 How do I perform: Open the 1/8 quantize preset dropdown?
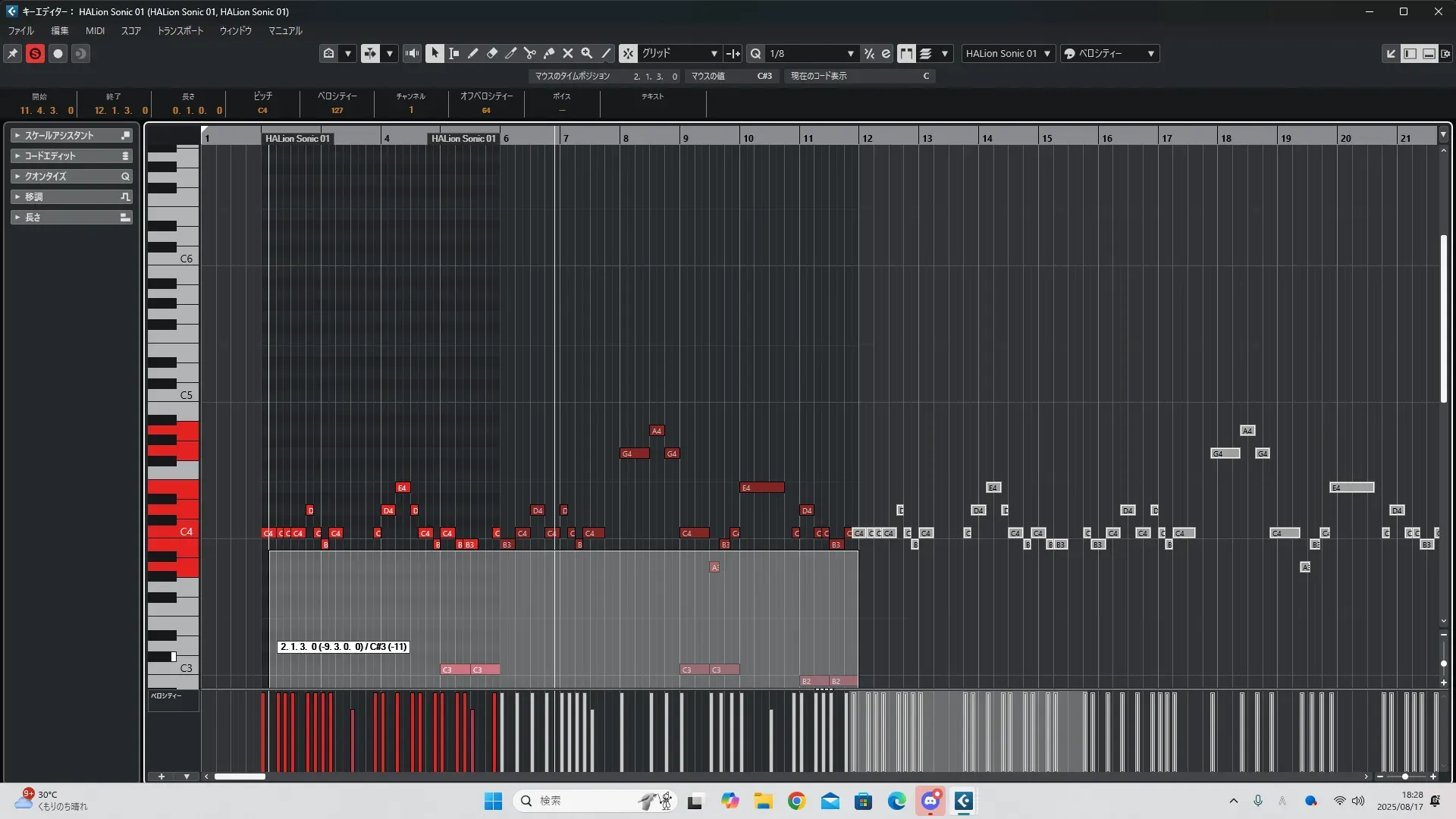coord(811,53)
